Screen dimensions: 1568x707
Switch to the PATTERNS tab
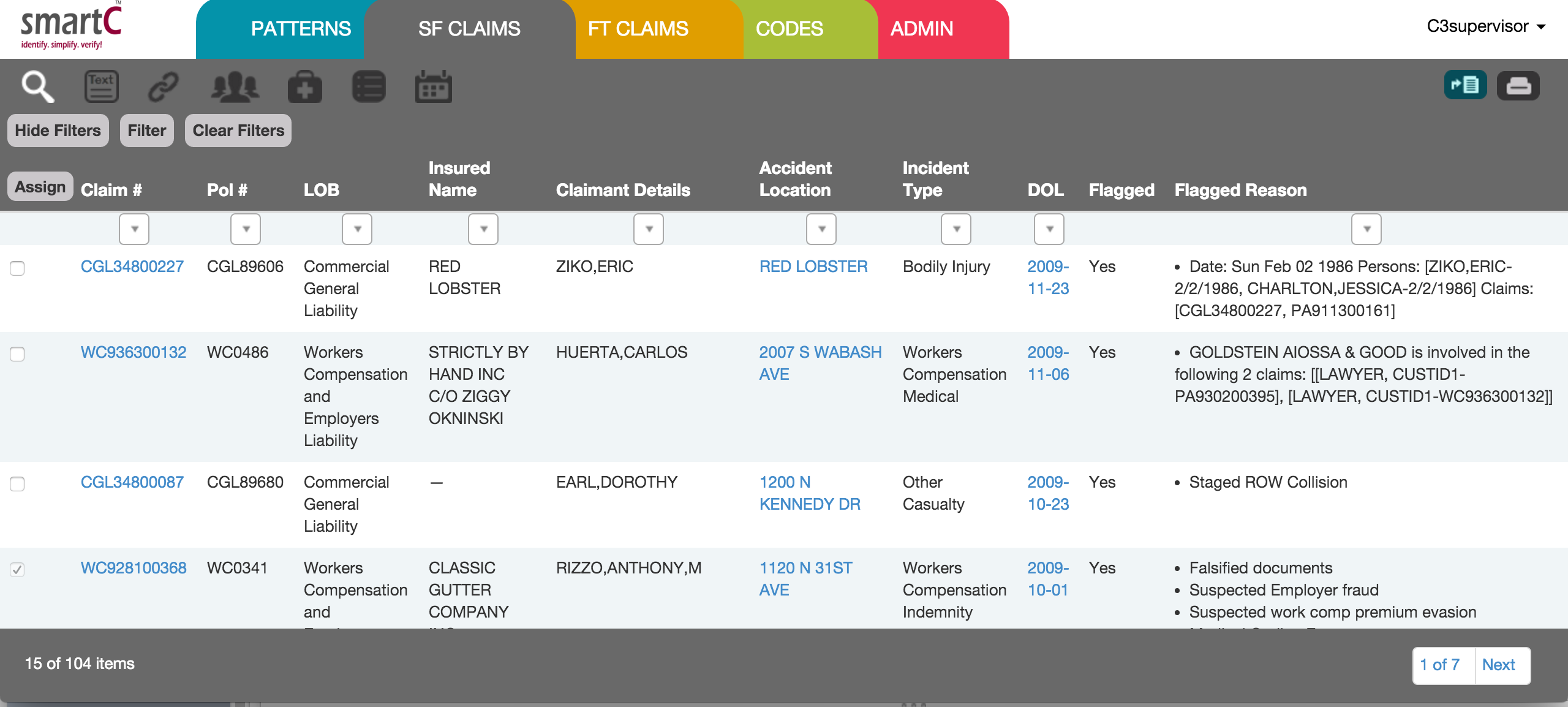tap(300, 29)
